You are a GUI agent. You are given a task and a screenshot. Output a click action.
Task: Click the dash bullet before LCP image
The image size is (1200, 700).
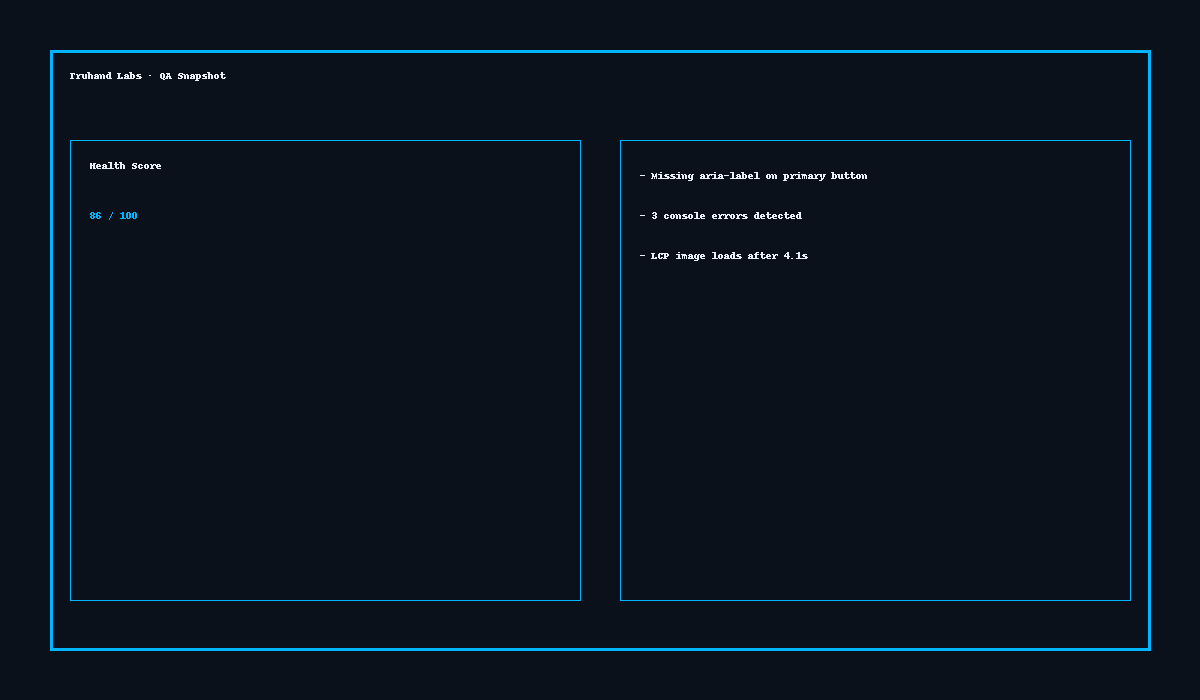coord(643,256)
